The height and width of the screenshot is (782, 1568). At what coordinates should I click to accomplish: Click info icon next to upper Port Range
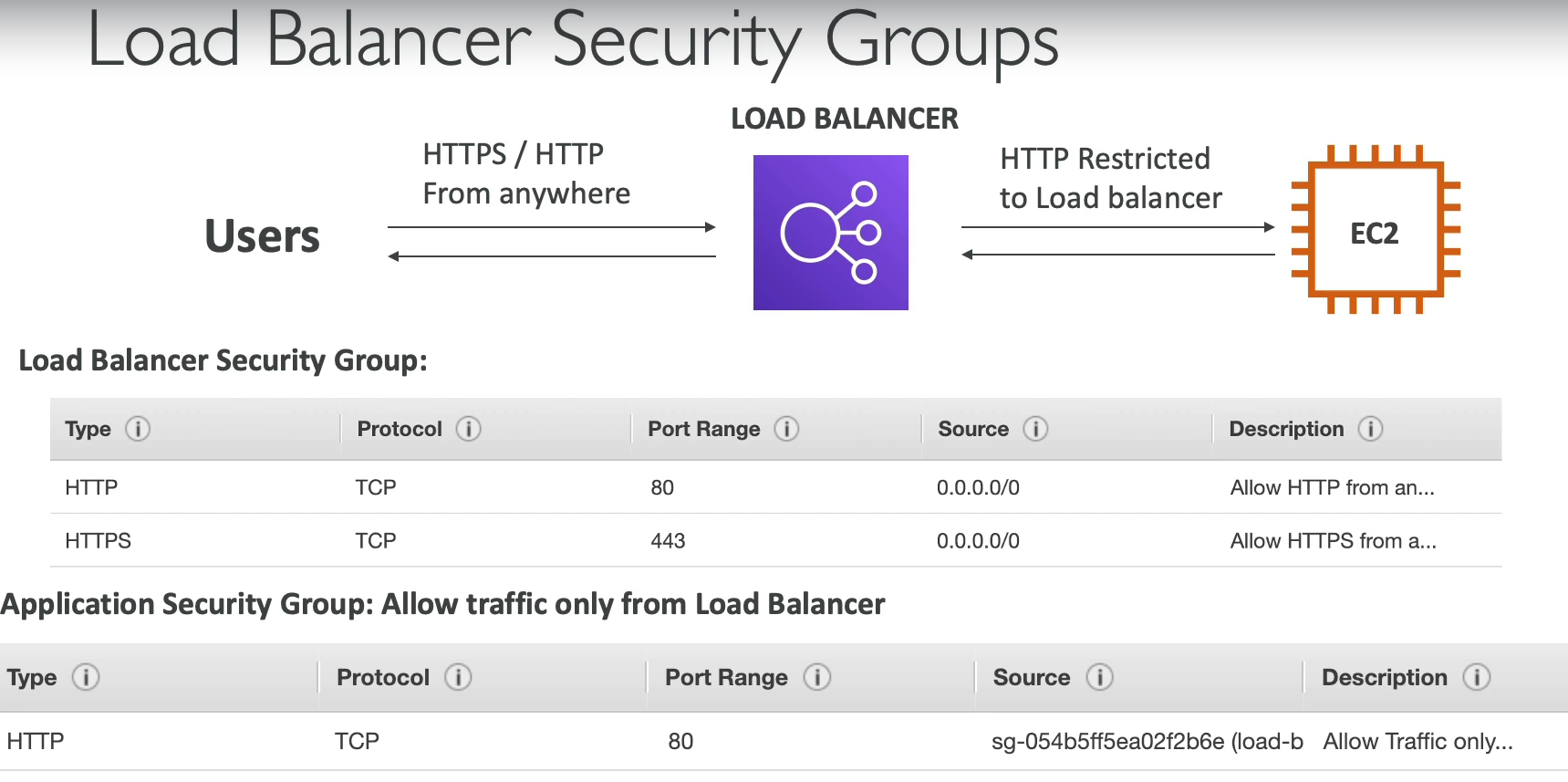(786, 429)
